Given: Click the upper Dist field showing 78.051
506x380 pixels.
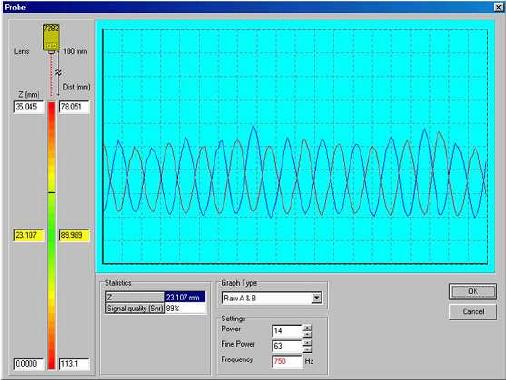Looking at the screenshot, I should pyautogui.click(x=74, y=107).
